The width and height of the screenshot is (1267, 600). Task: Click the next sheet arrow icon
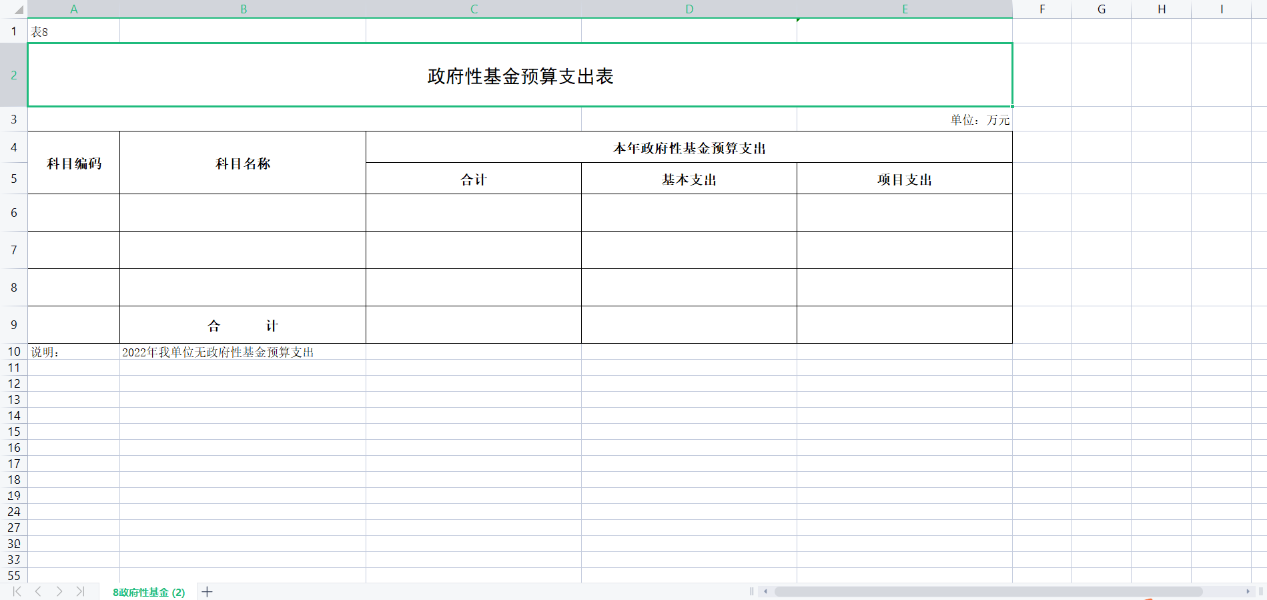(58, 591)
